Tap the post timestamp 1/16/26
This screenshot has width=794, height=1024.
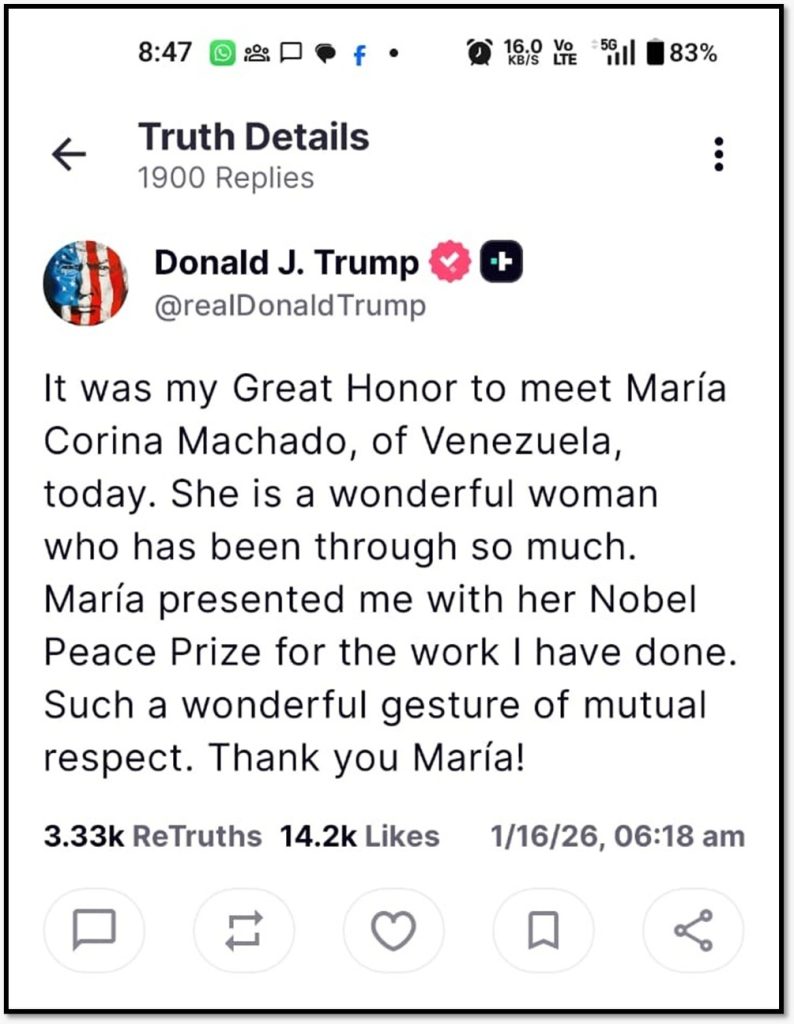click(x=617, y=836)
